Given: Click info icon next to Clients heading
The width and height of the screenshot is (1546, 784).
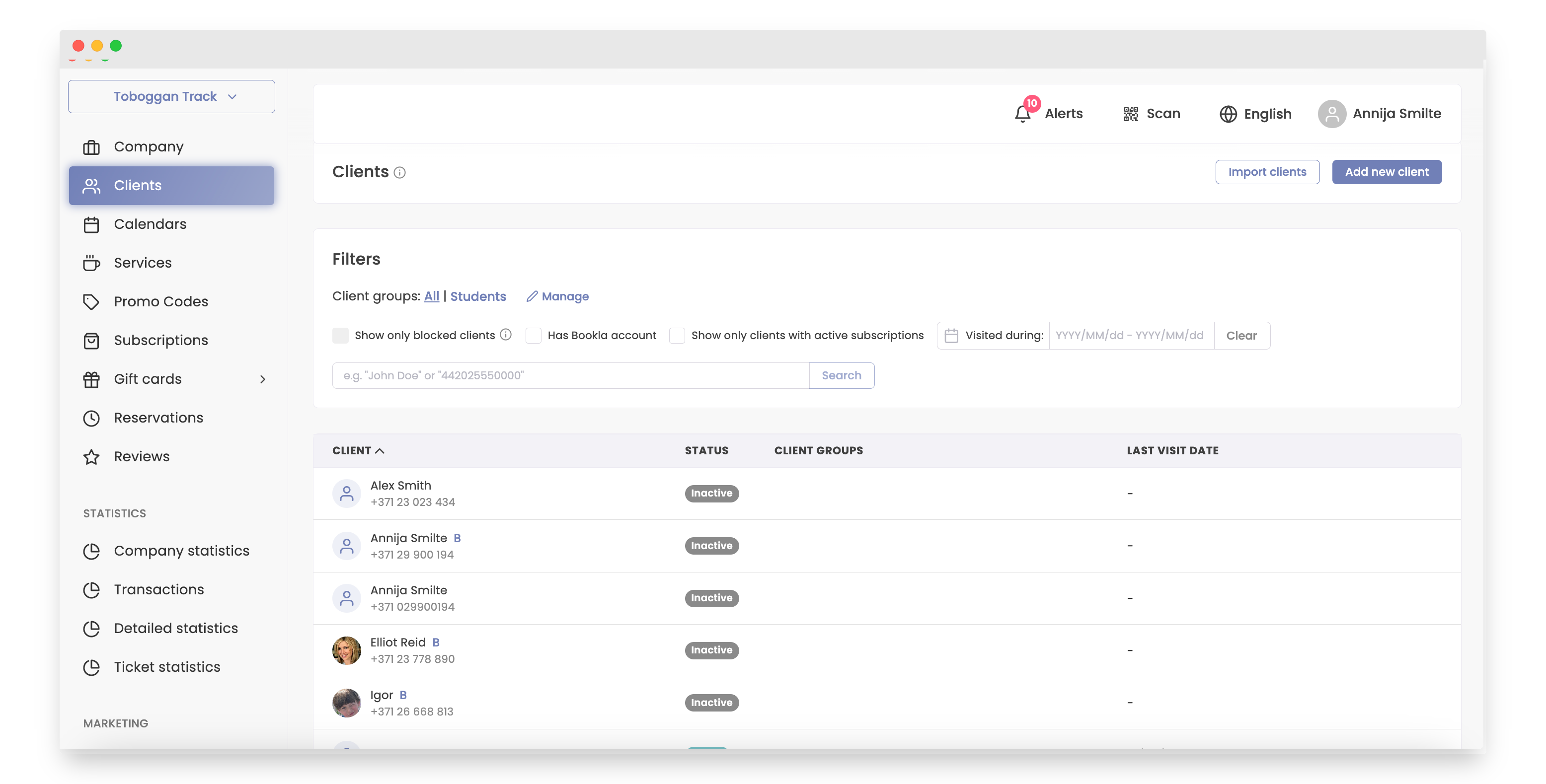Looking at the screenshot, I should [x=400, y=173].
